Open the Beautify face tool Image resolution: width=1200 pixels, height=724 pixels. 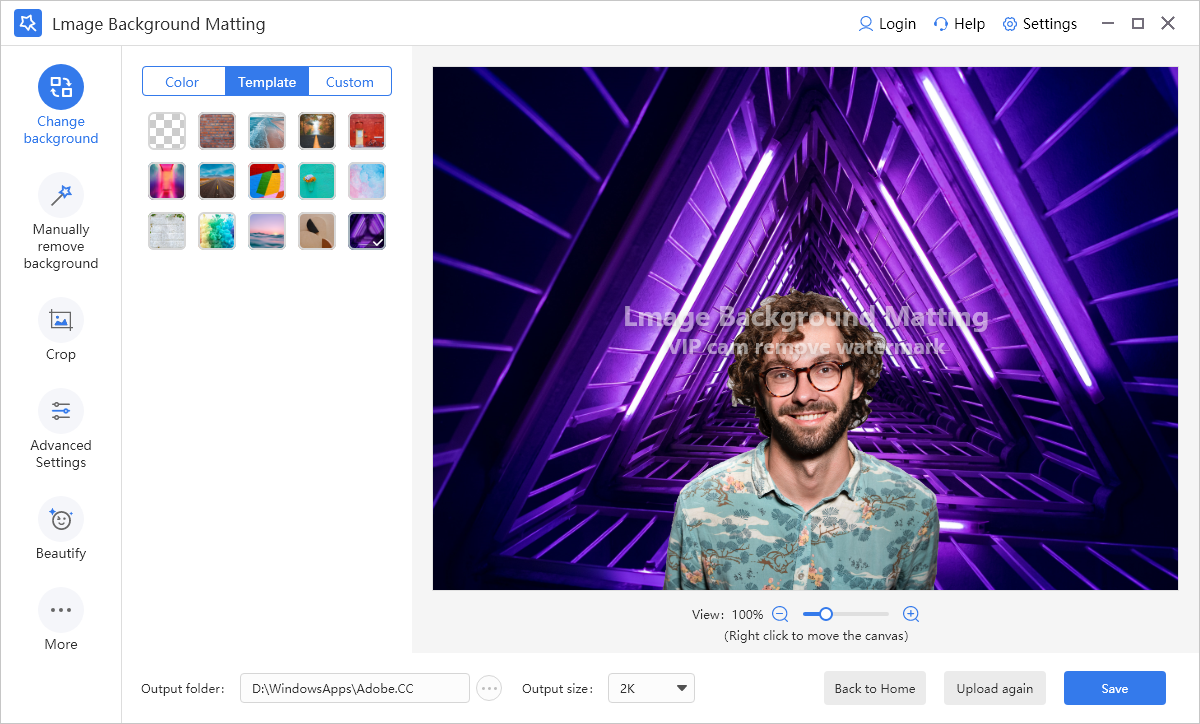(x=61, y=519)
